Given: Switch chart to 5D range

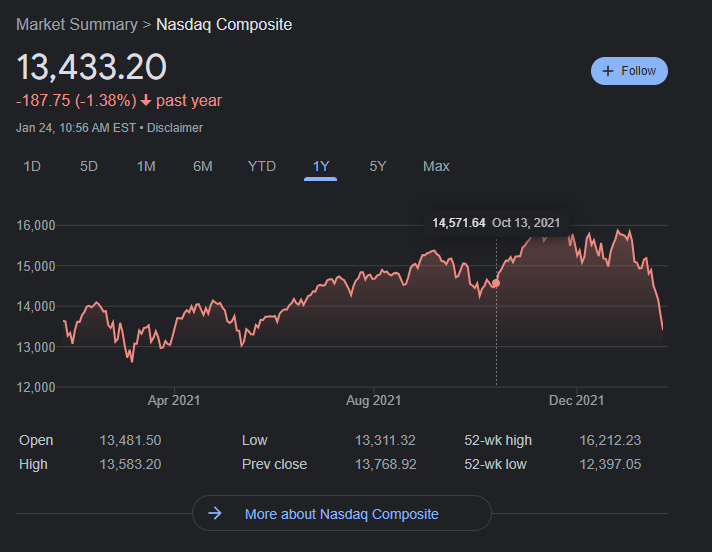Looking at the screenshot, I should (x=89, y=166).
